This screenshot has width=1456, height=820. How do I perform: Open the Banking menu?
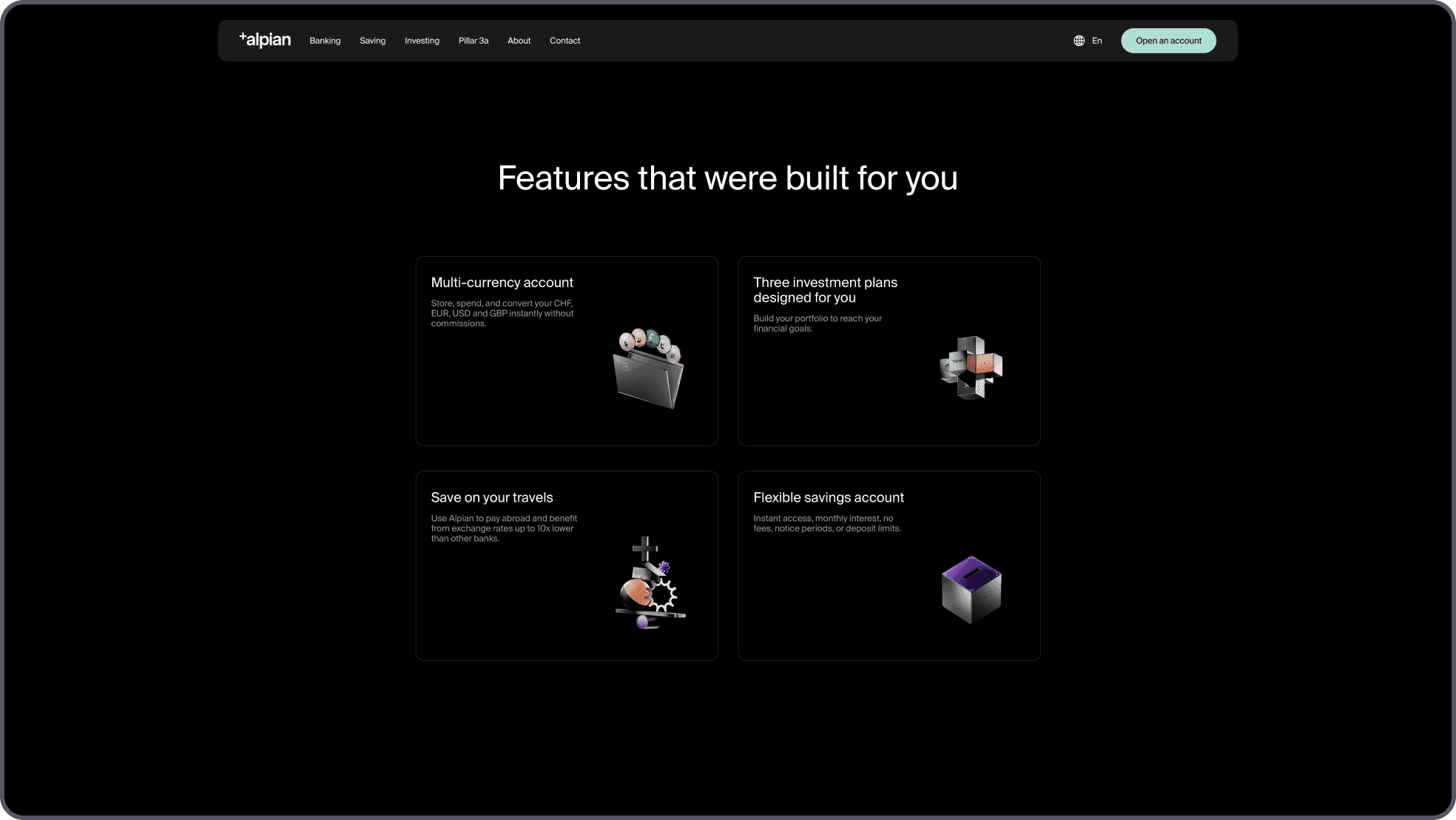[325, 41]
